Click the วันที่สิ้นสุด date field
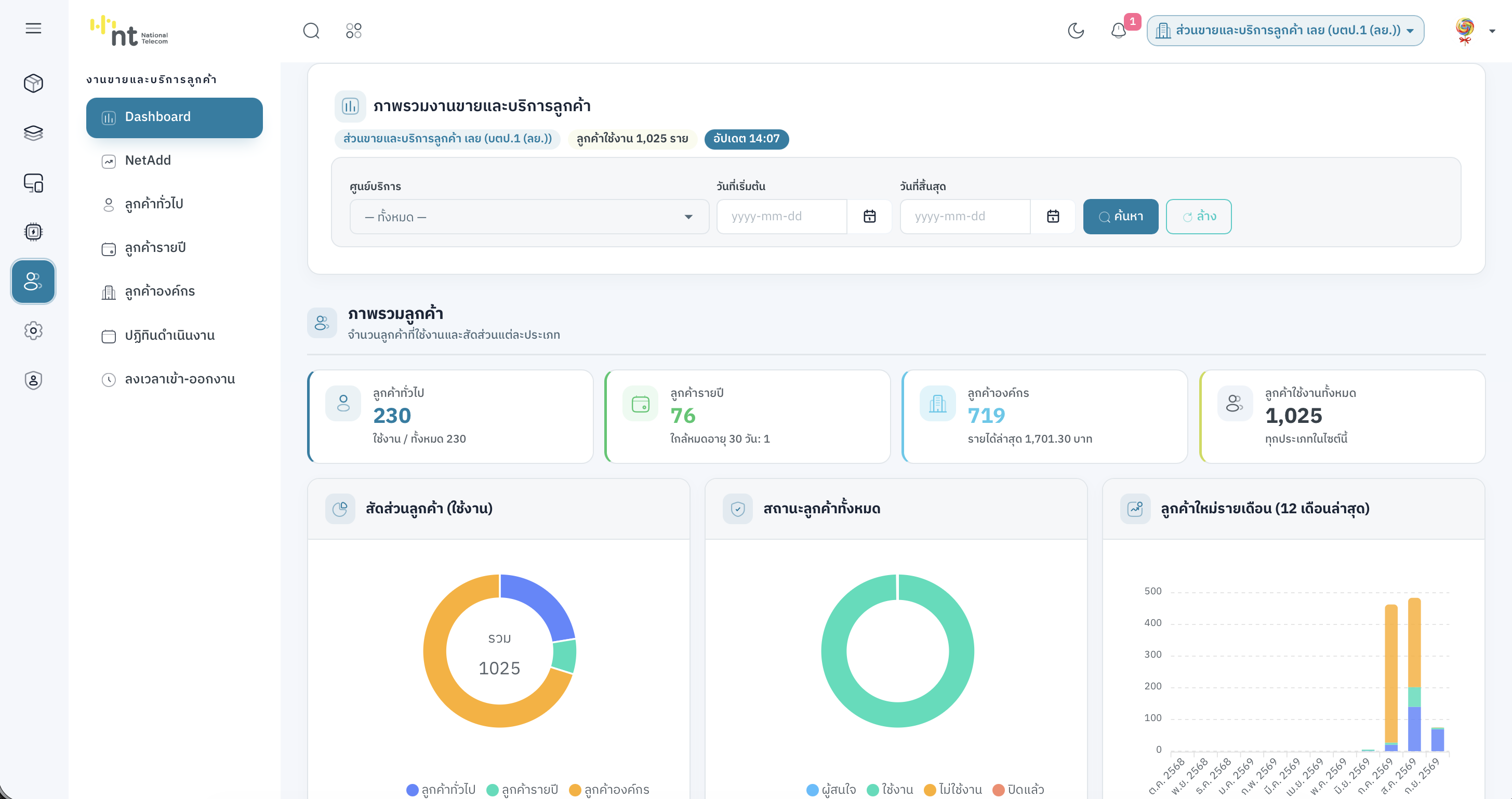This screenshot has height=799, width=1512. (965, 217)
